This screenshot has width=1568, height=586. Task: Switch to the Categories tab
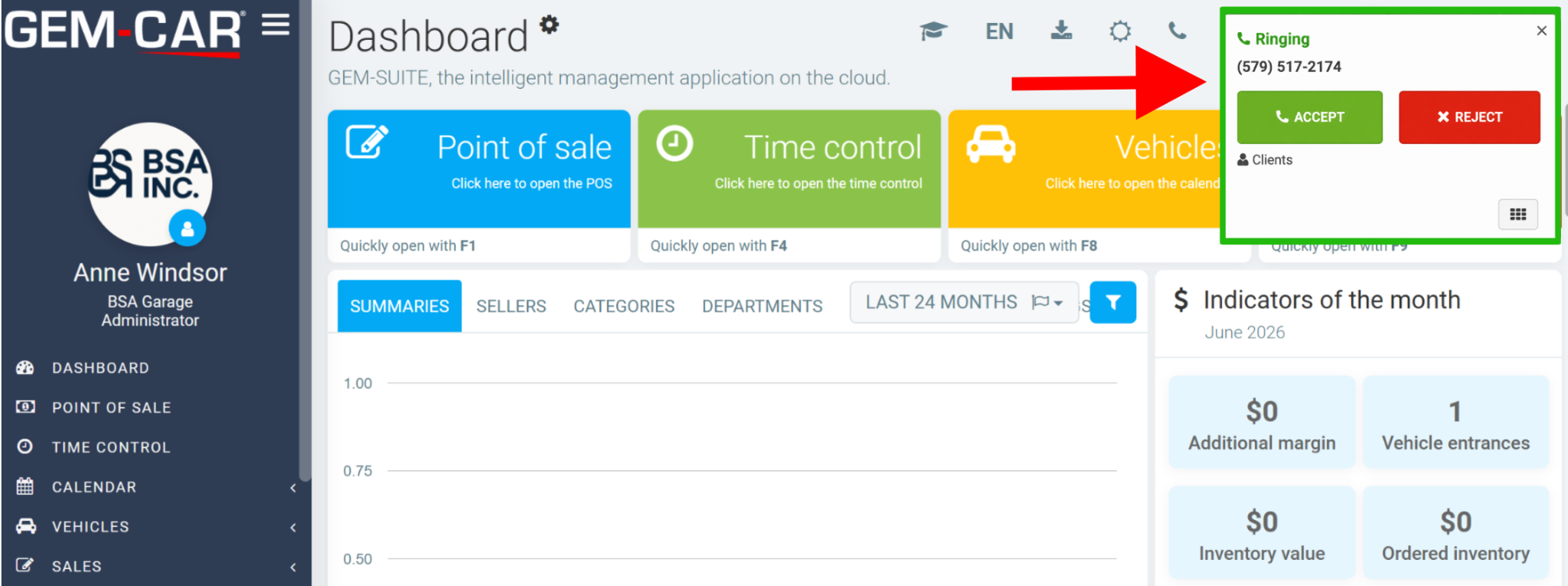[624, 306]
